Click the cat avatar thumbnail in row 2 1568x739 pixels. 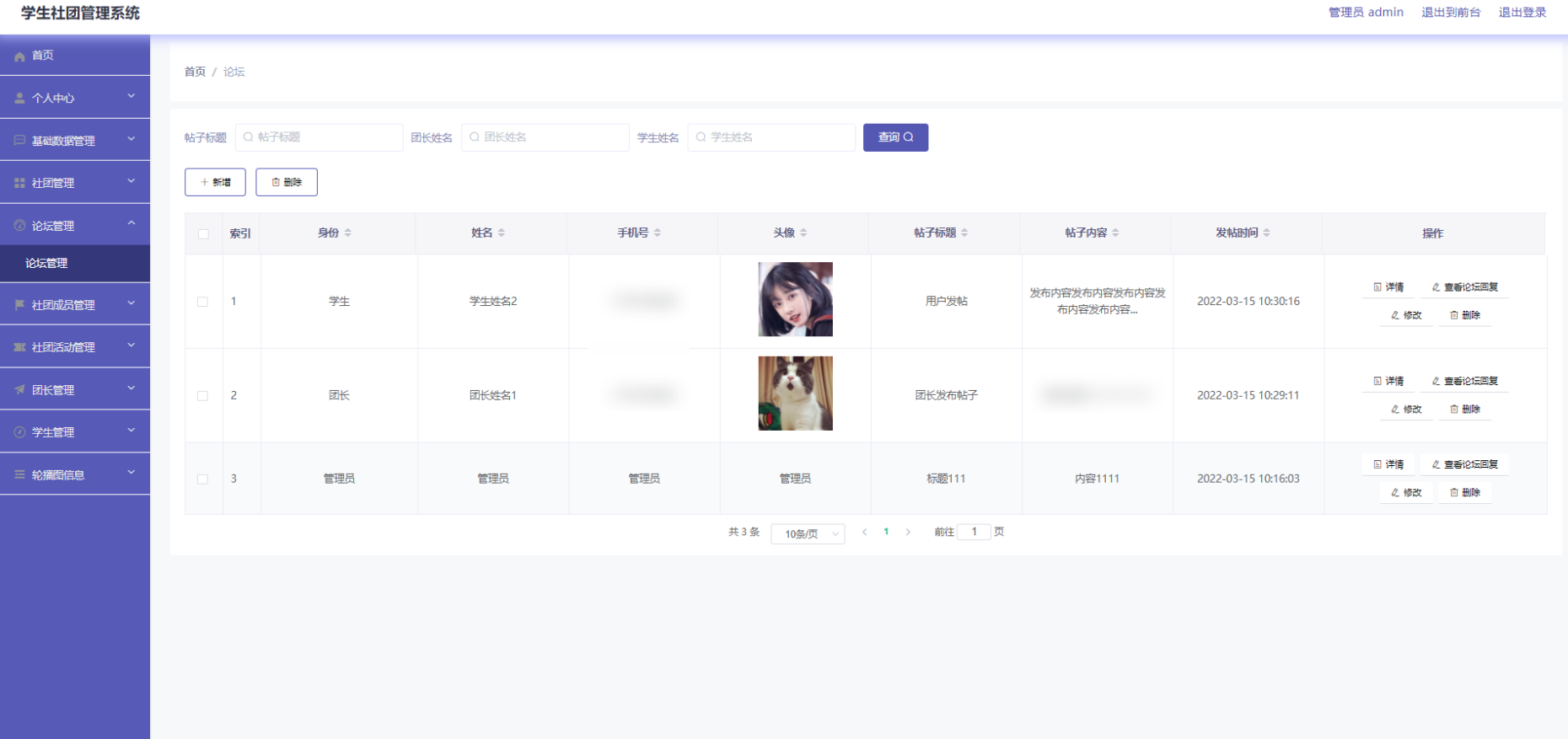pyautogui.click(x=795, y=394)
